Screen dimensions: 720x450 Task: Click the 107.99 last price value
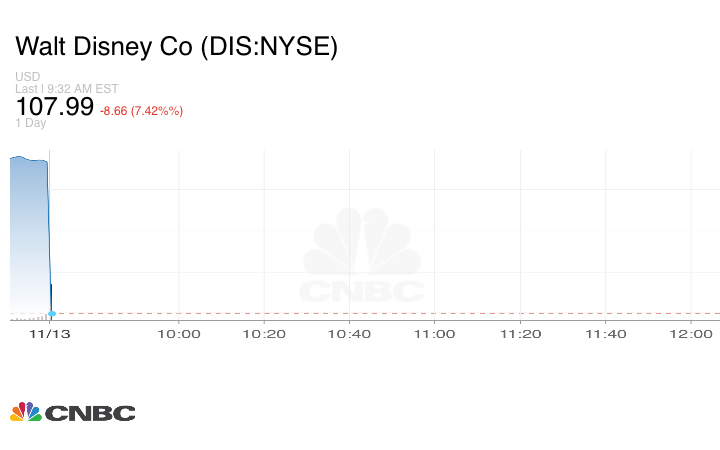click(x=55, y=106)
